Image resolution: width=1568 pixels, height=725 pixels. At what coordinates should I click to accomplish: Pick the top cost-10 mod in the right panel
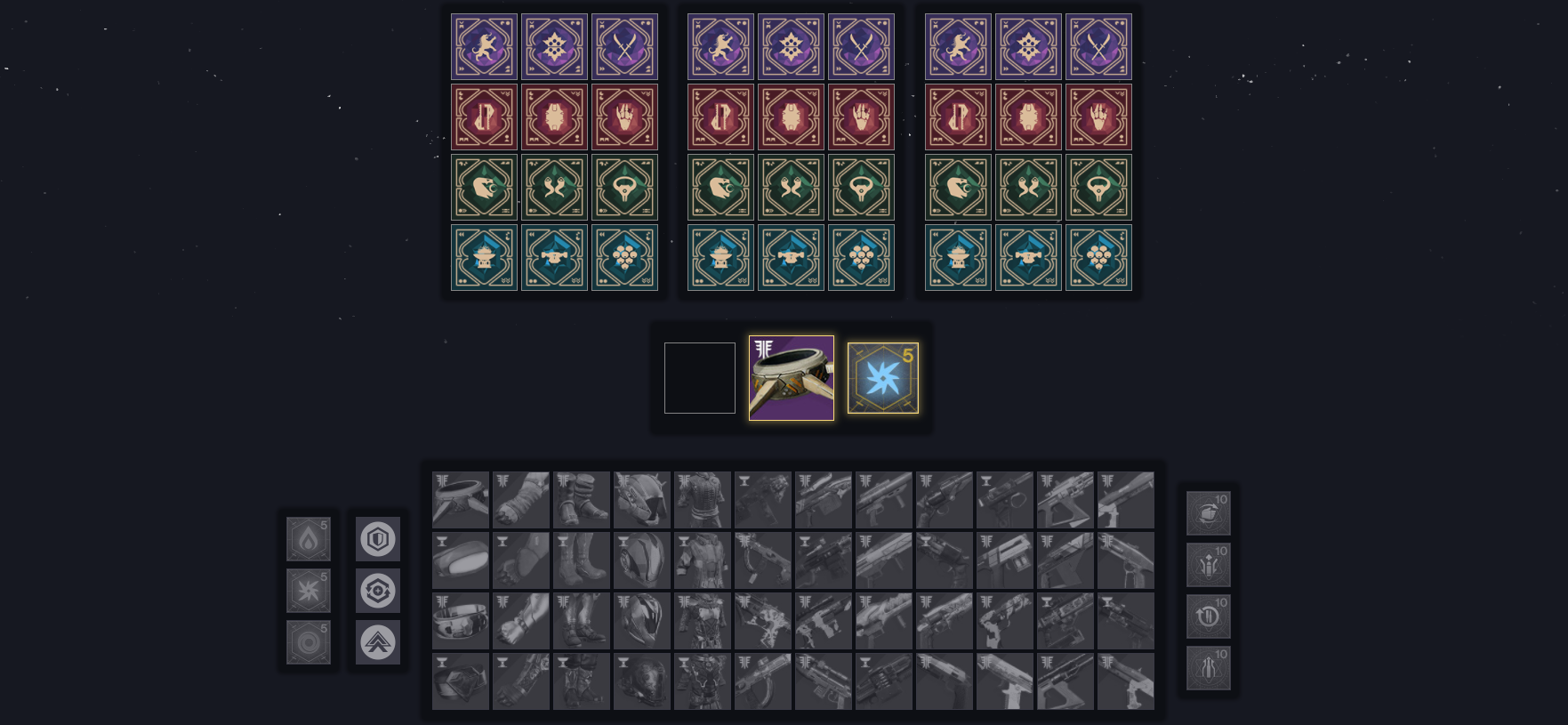1209,513
